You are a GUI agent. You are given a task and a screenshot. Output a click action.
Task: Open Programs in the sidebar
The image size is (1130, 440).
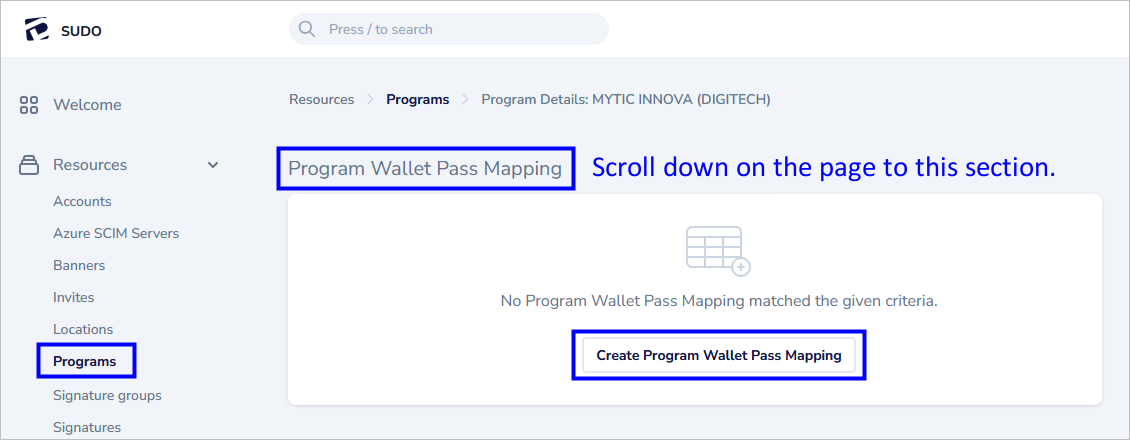(x=85, y=361)
